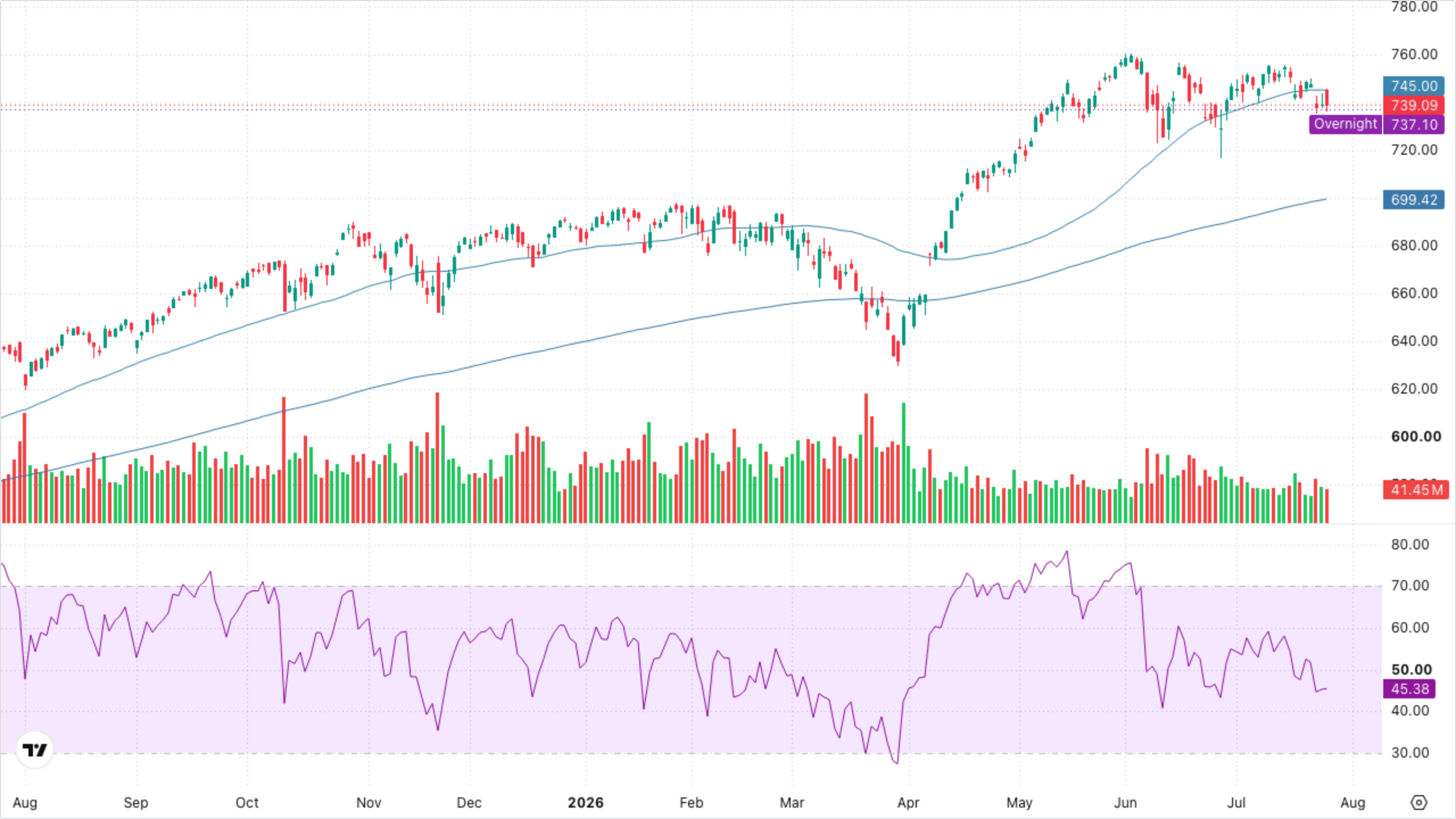Click the Oct label on time axis
Screen dimensions: 1456x819
click(247, 803)
